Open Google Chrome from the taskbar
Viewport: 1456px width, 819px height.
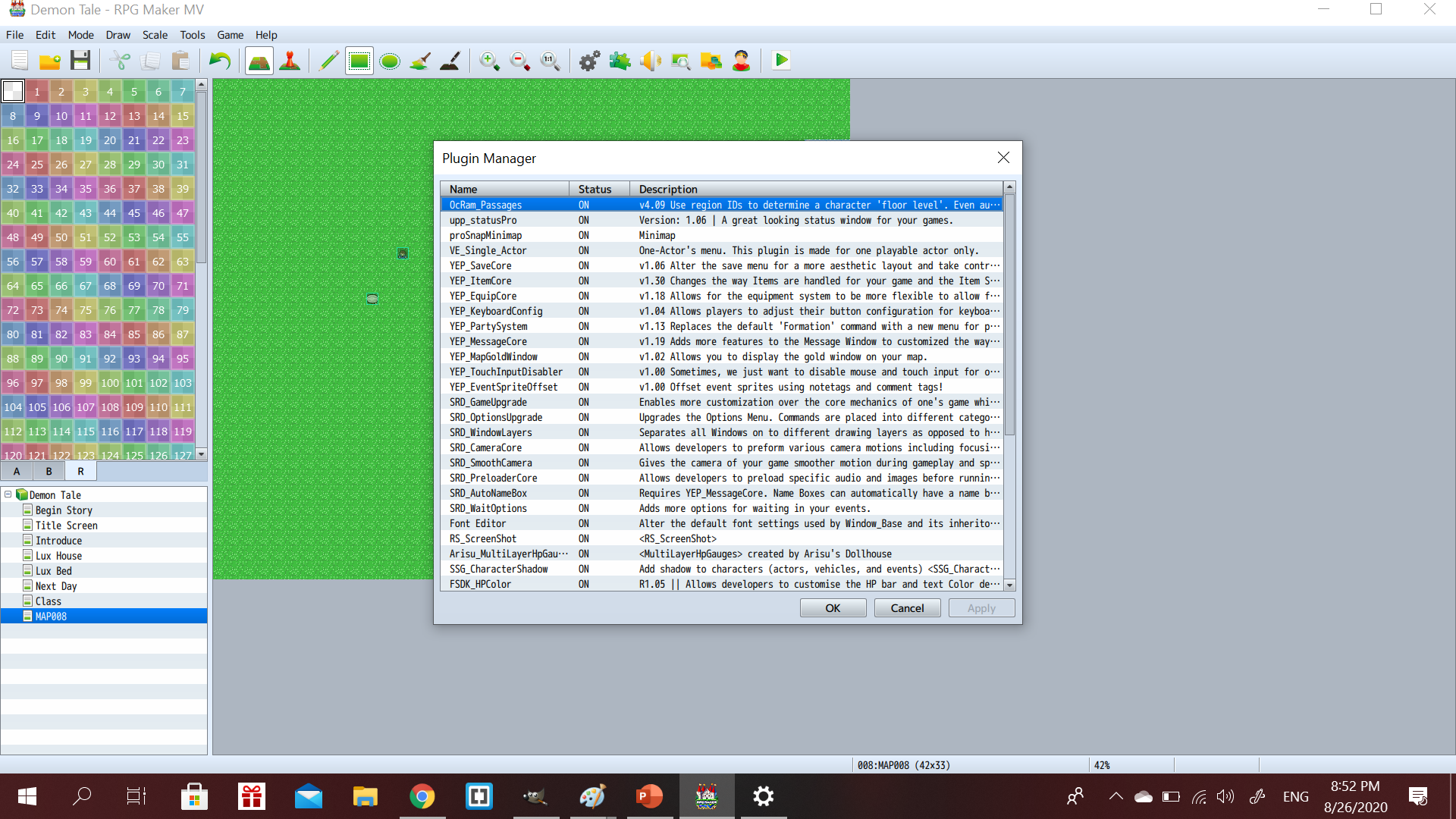422,796
